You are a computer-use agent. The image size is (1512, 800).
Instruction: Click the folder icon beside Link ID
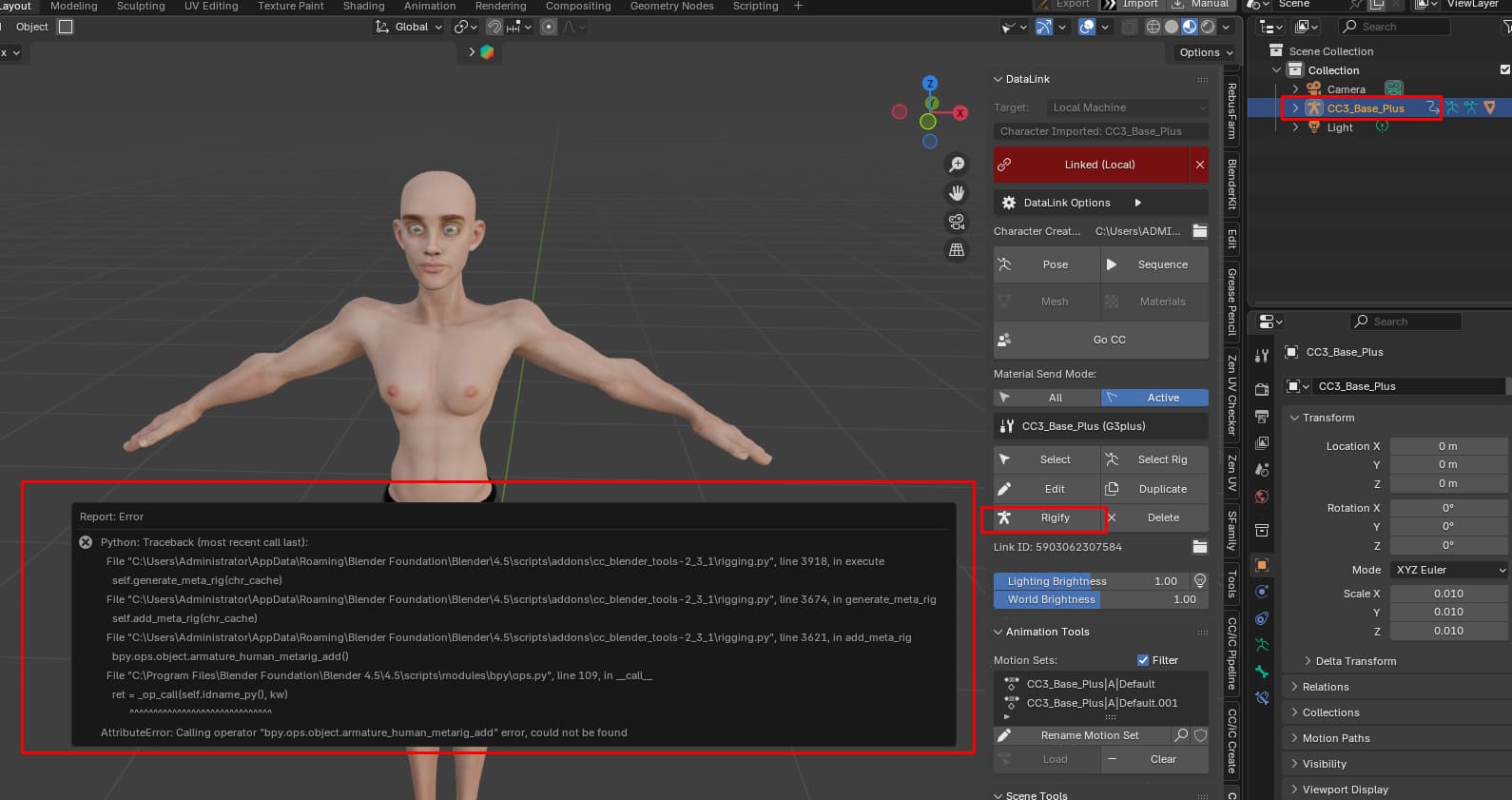click(1199, 547)
